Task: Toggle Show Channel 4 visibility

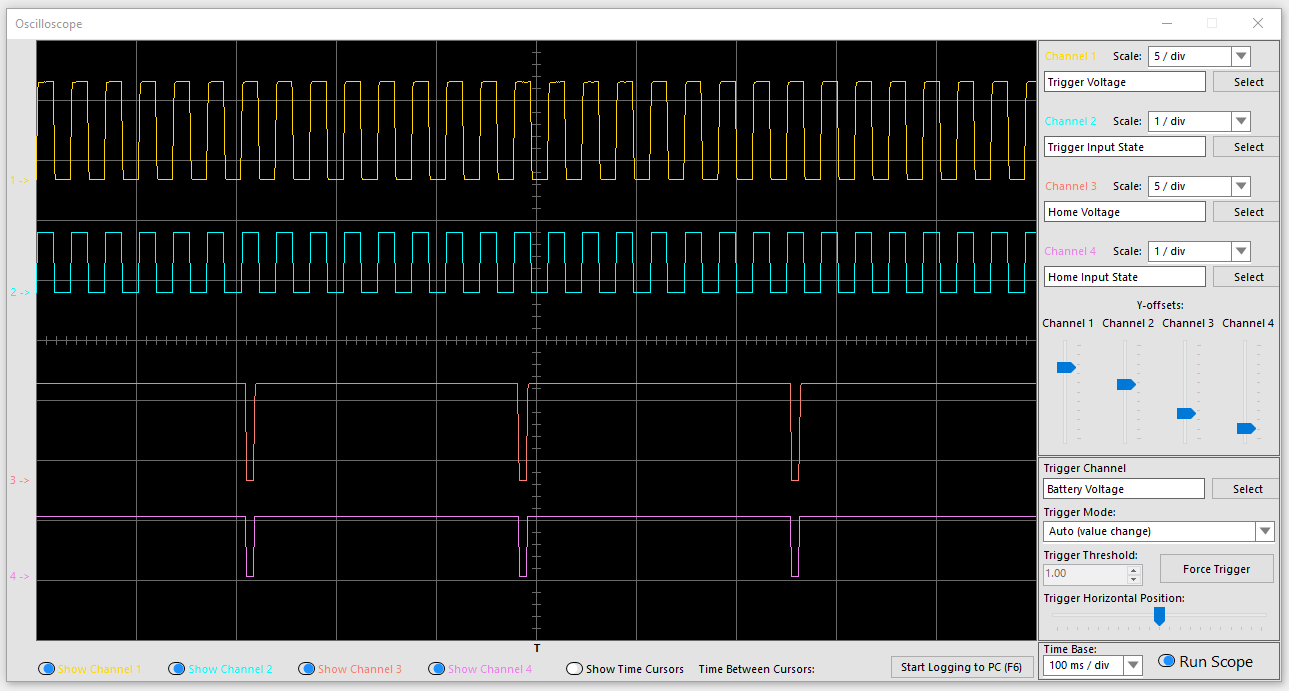Action: coord(437,669)
